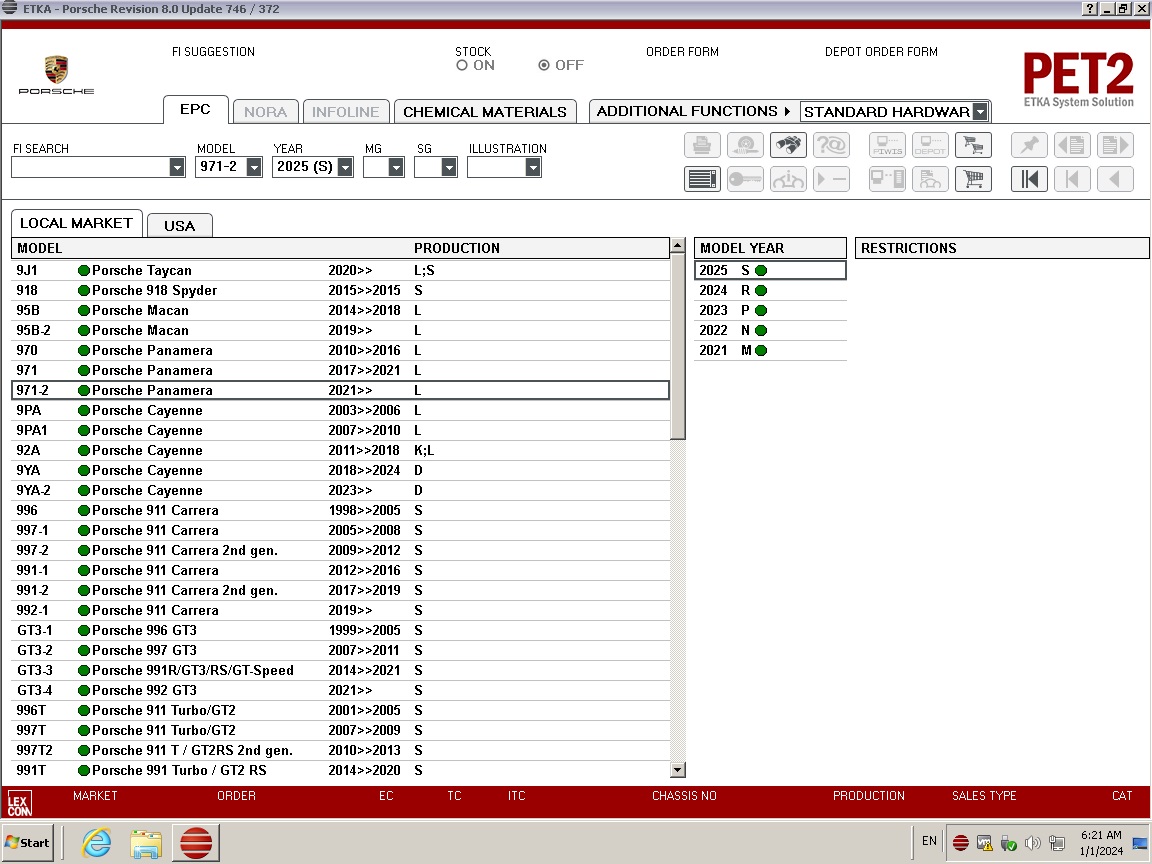Click the key icon button
This screenshot has height=864, width=1152.
[x=745, y=179]
